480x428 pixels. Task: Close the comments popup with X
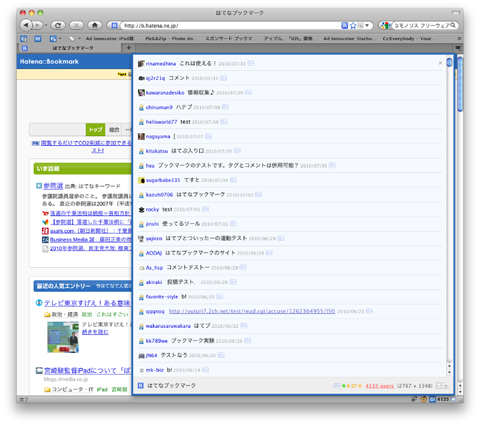(x=440, y=63)
